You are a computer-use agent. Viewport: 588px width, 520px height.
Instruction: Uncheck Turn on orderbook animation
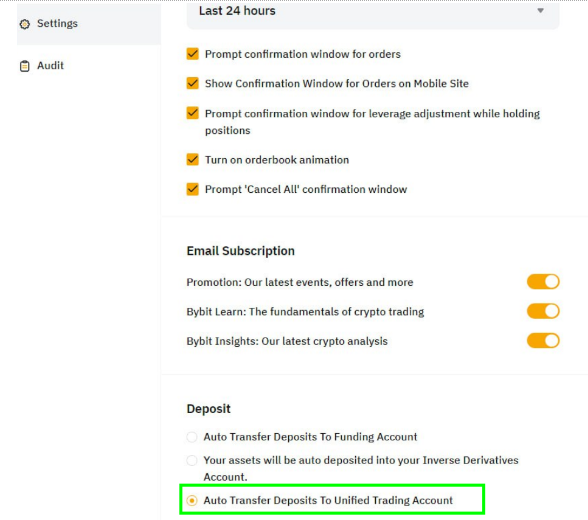click(x=193, y=160)
